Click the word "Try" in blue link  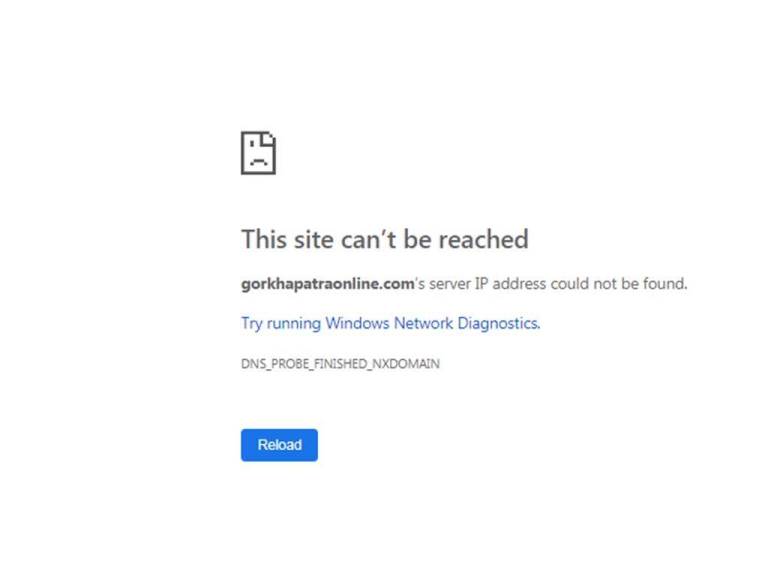[x=252, y=324]
